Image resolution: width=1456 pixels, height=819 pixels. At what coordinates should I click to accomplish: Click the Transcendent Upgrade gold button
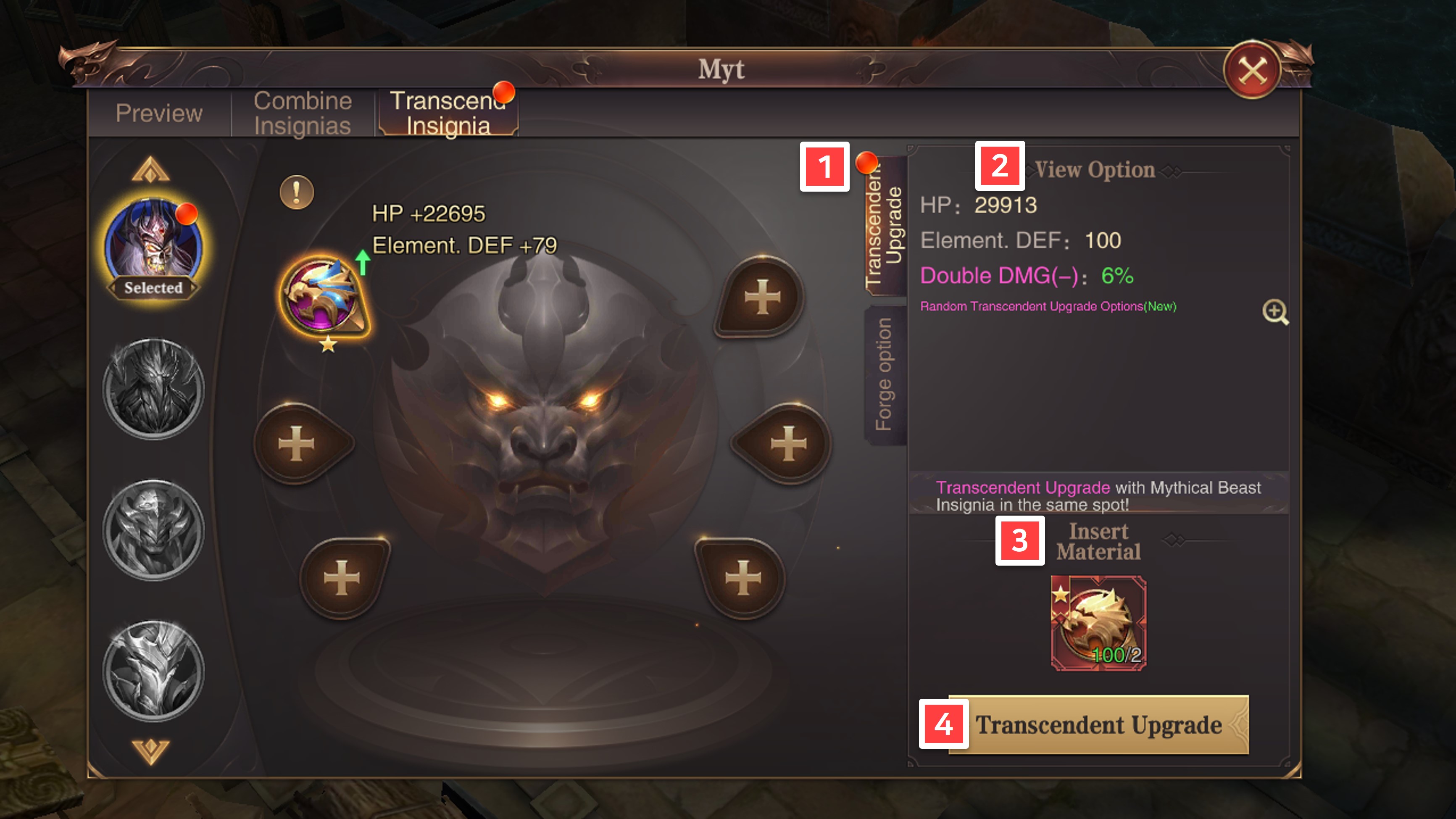coord(1098,724)
